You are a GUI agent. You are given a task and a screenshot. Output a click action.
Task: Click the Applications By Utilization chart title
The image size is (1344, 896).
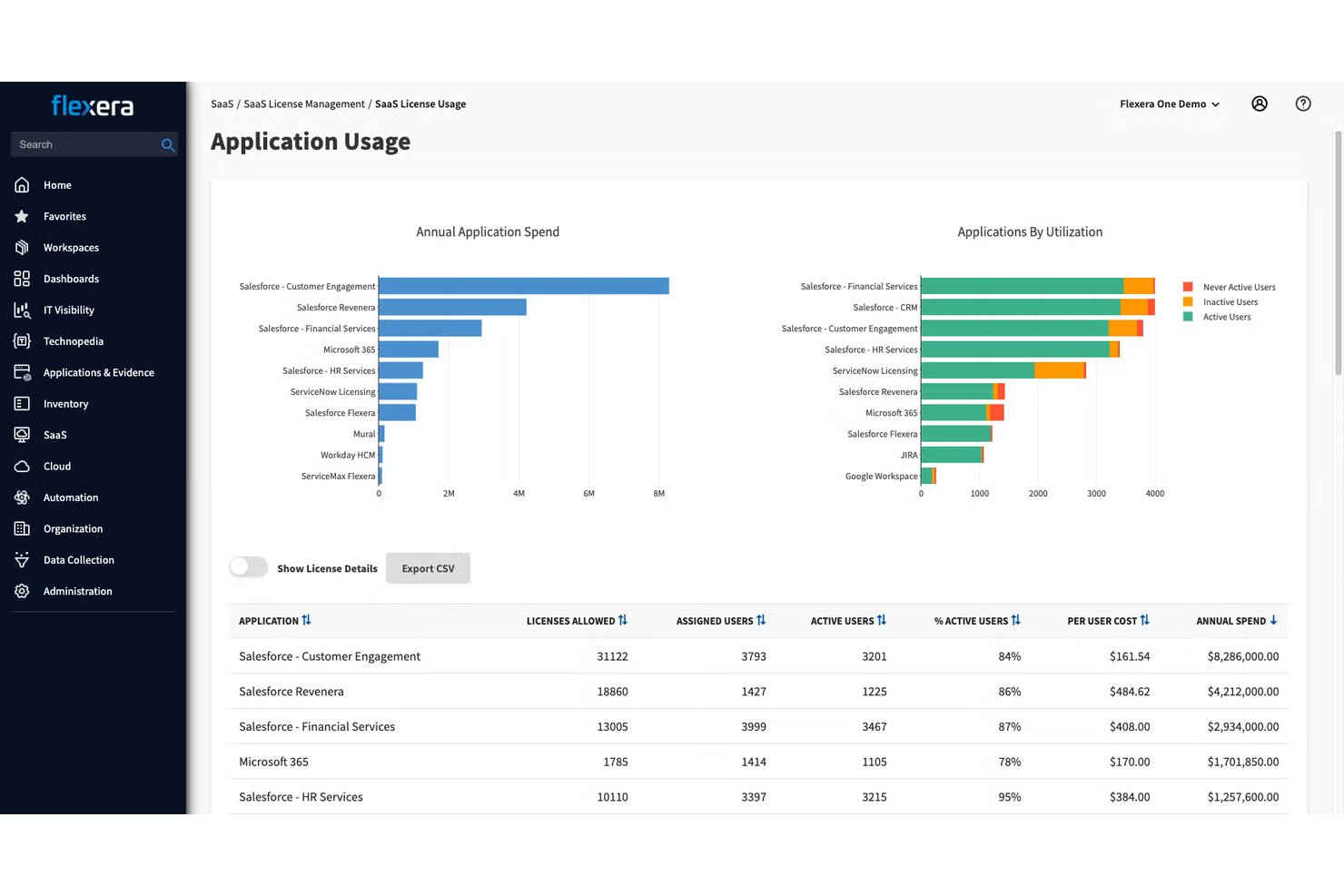[1030, 232]
